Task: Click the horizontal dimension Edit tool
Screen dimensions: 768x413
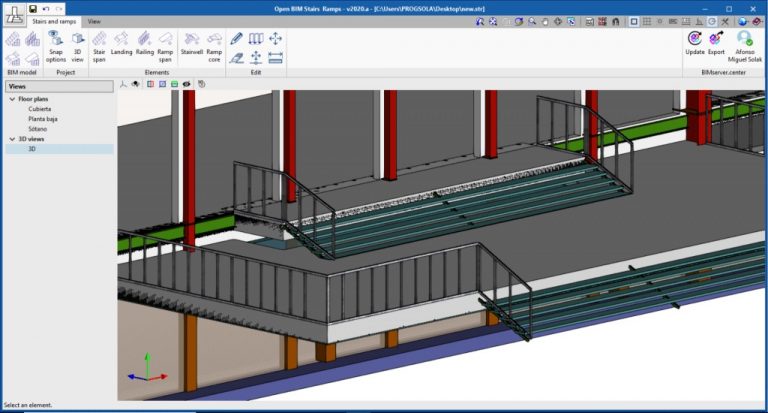Action: pos(276,58)
